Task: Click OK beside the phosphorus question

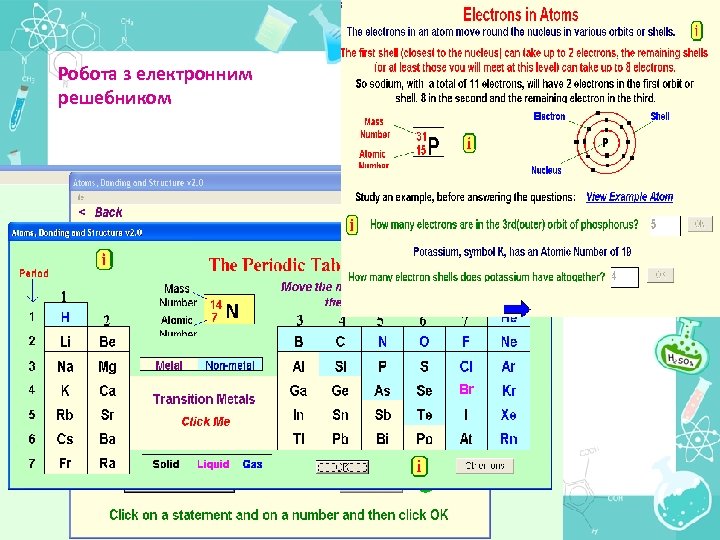Action: pyautogui.click(x=700, y=224)
